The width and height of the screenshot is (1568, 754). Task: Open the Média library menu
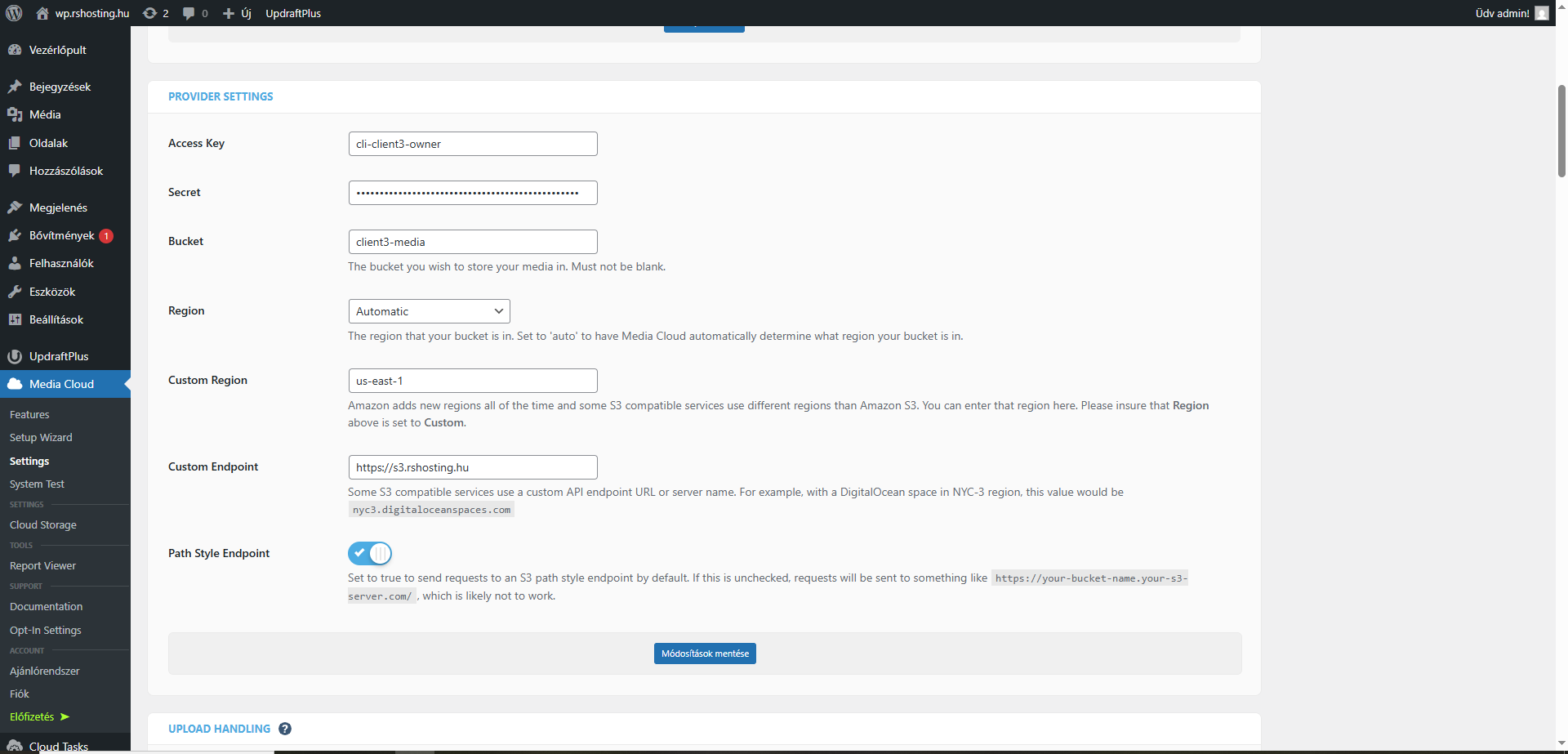pos(45,114)
